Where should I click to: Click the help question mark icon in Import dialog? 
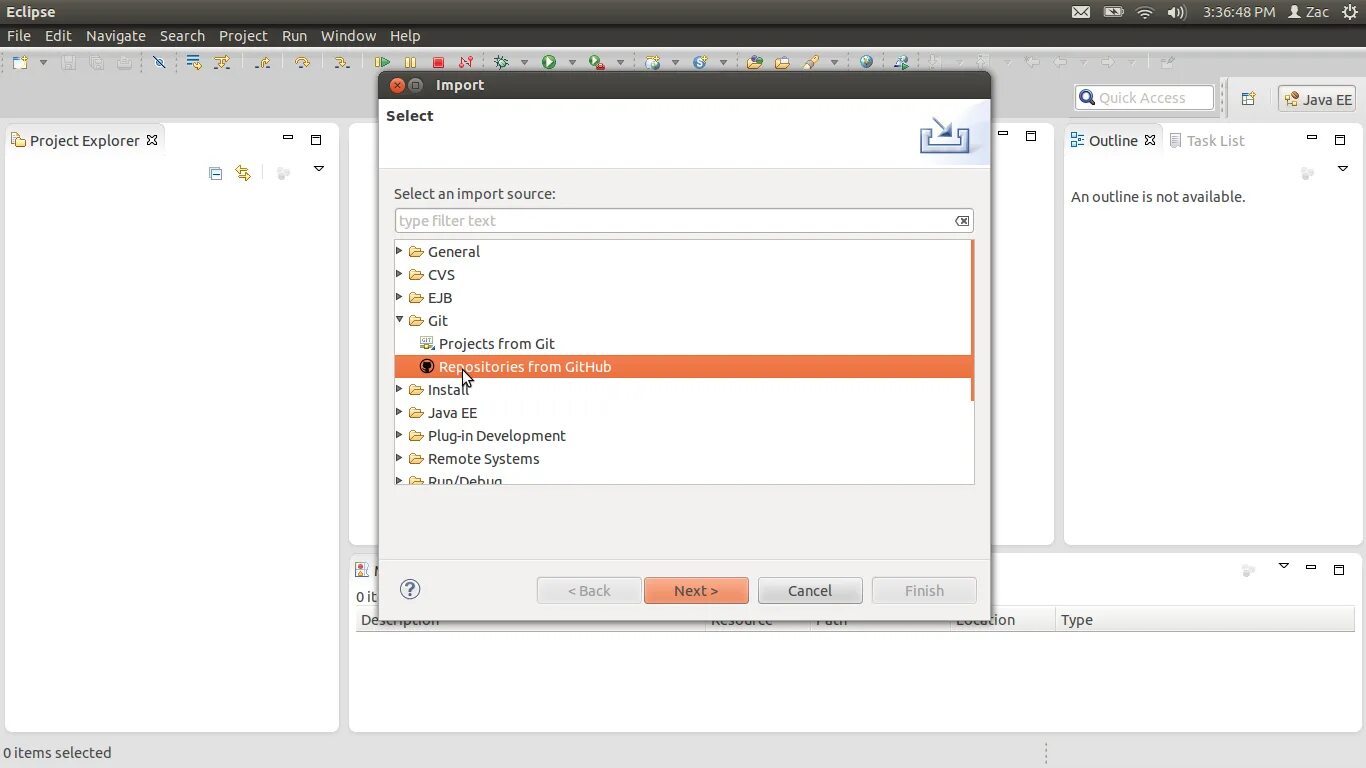point(410,589)
